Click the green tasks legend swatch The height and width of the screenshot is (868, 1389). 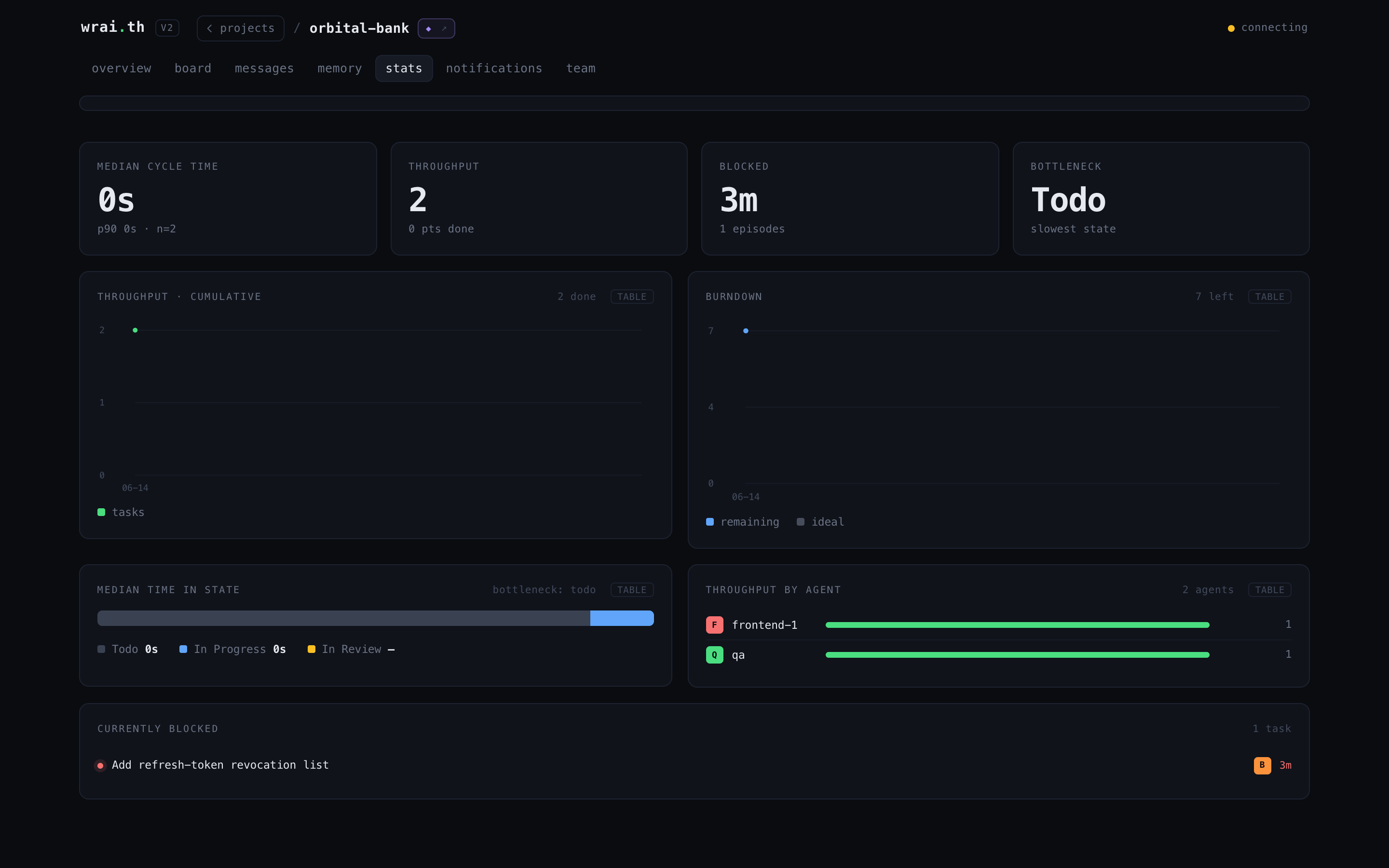click(101, 512)
